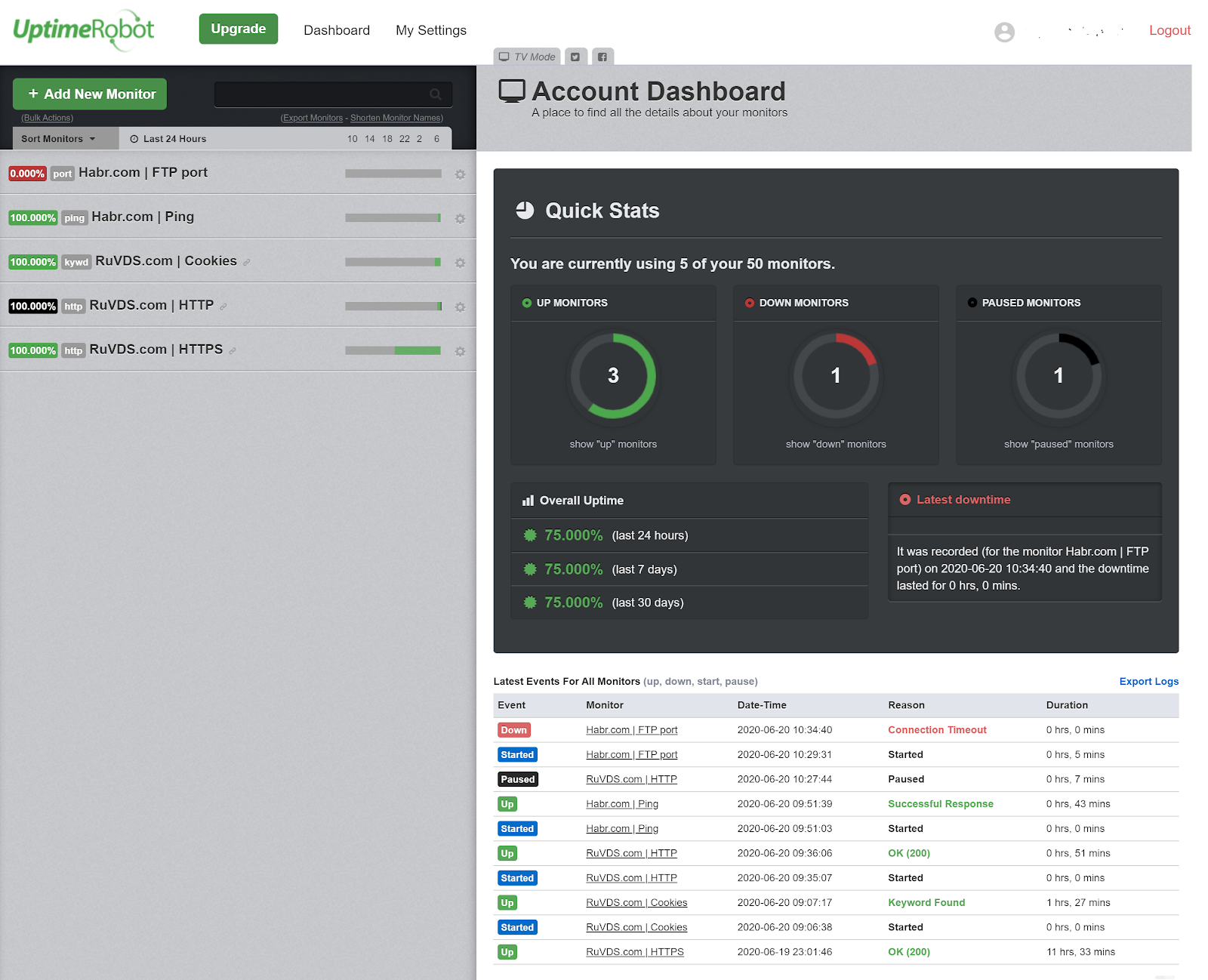Image resolution: width=1208 pixels, height=980 pixels.
Task: Open the user profile avatar icon
Action: pyautogui.click(x=1004, y=32)
